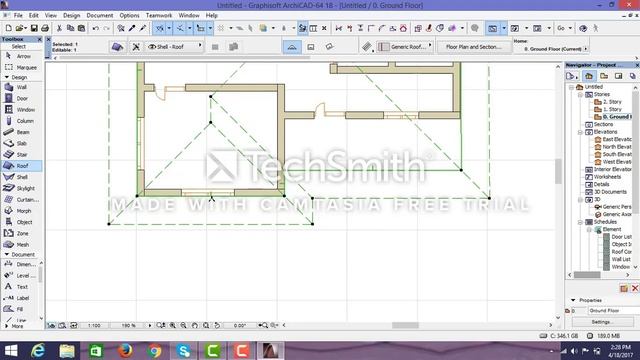Open the Edit menu
The width and height of the screenshot is (640, 360).
point(33,16)
